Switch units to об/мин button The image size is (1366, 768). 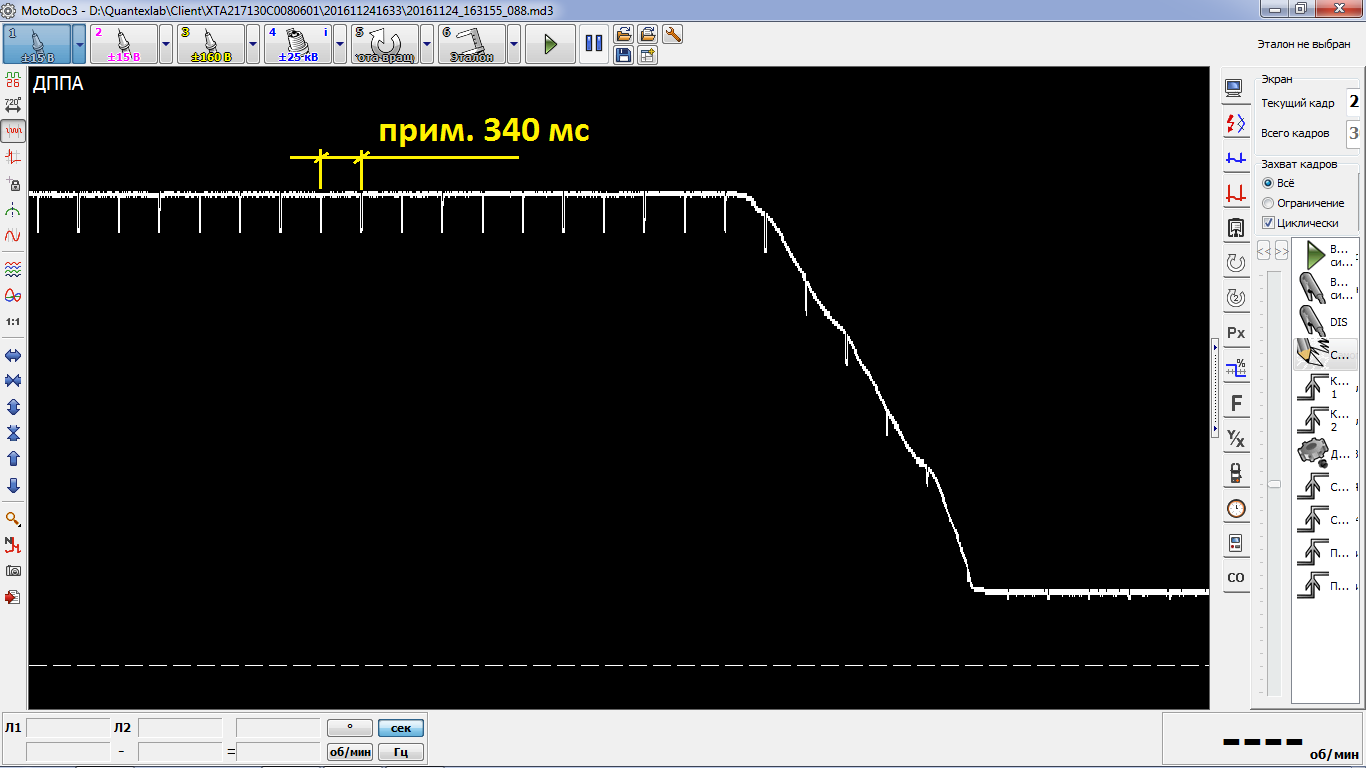[350, 752]
